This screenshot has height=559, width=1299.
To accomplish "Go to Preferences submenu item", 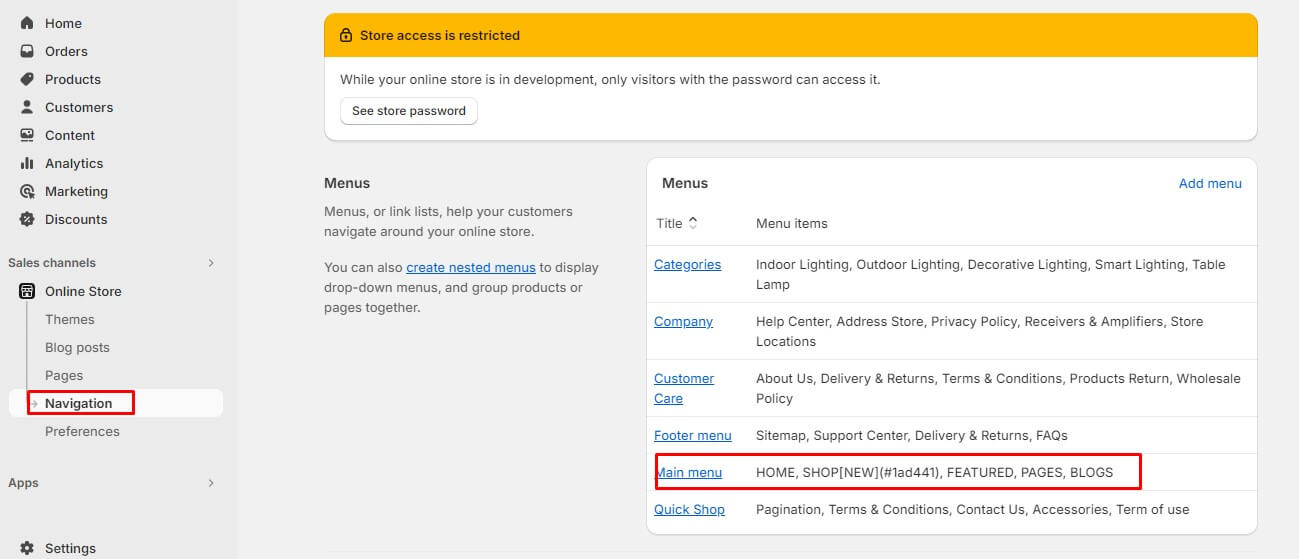I will 82,431.
